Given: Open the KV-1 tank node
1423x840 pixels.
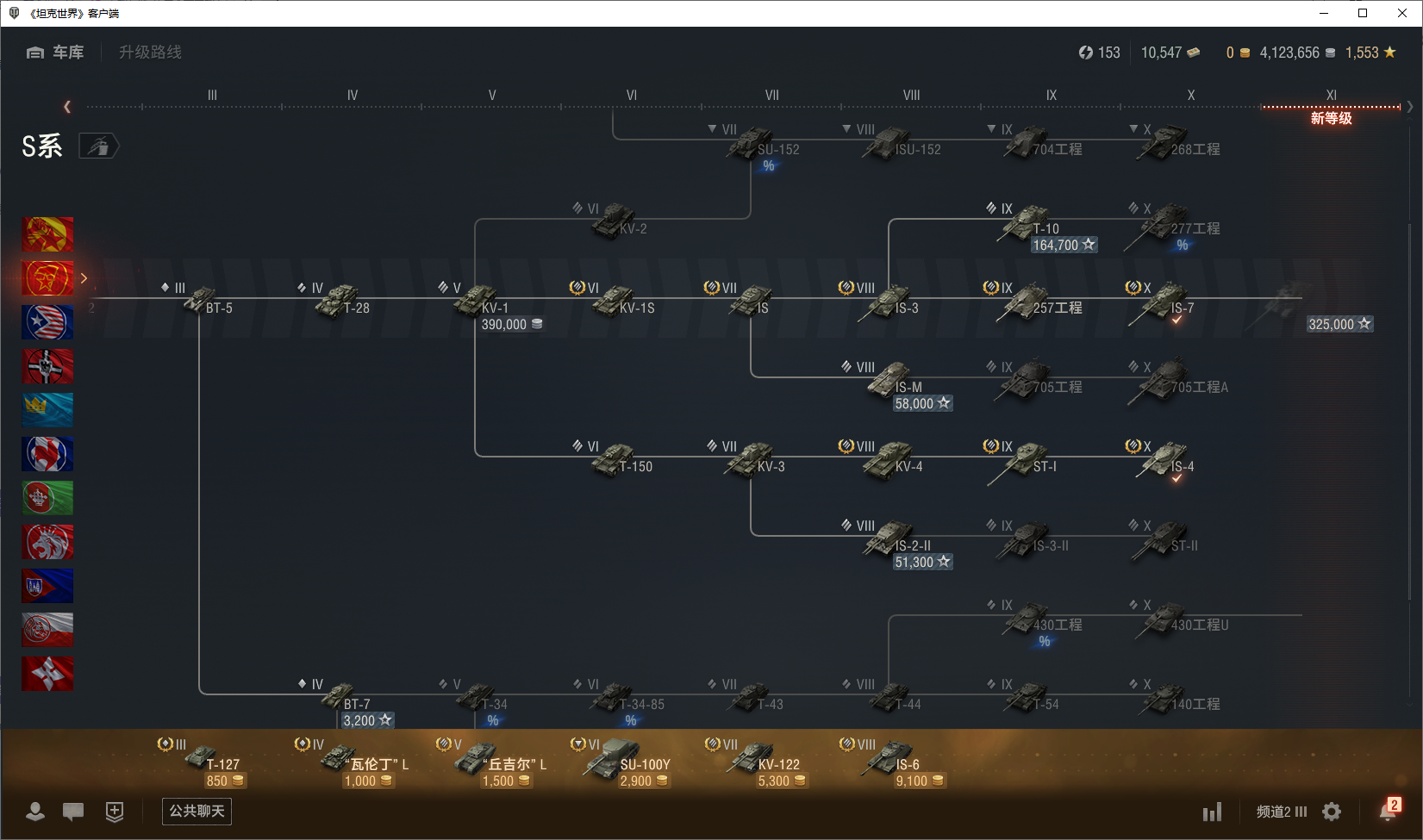Looking at the screenshot, I should coord(483,303).
